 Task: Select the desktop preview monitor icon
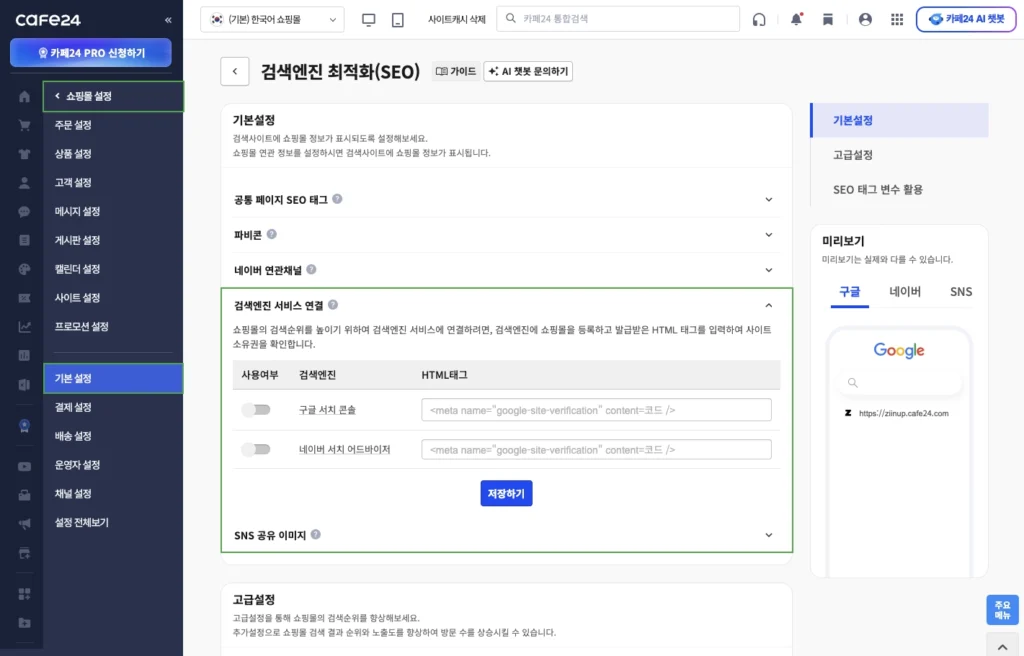pyautogui.click(x=370, y=19)
